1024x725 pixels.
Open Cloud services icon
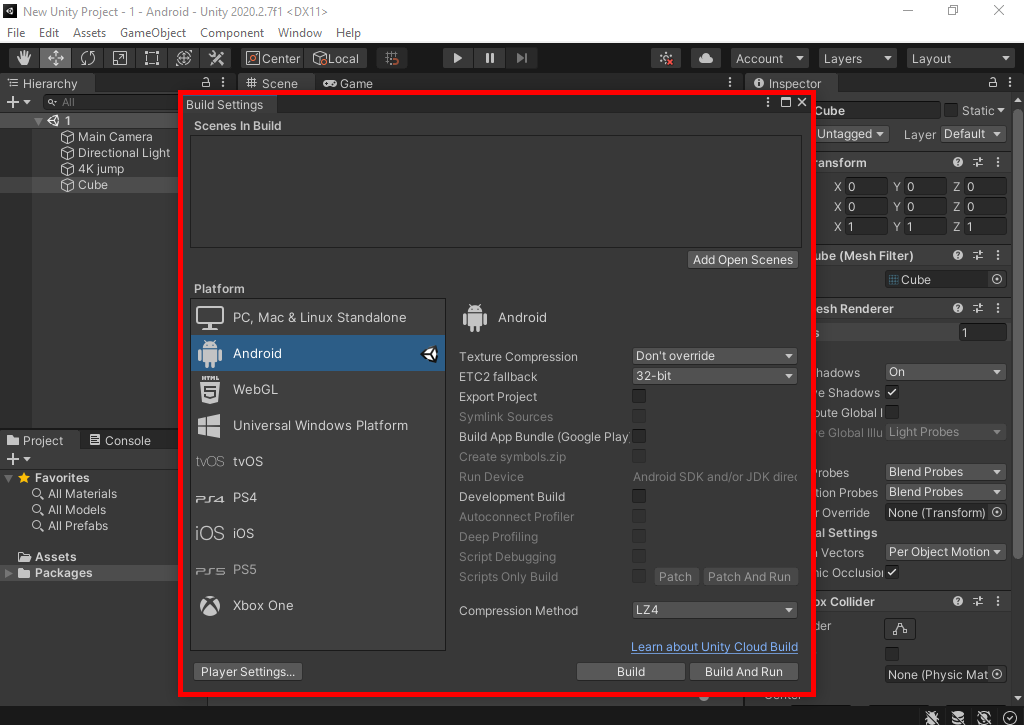tap(707, 58)
